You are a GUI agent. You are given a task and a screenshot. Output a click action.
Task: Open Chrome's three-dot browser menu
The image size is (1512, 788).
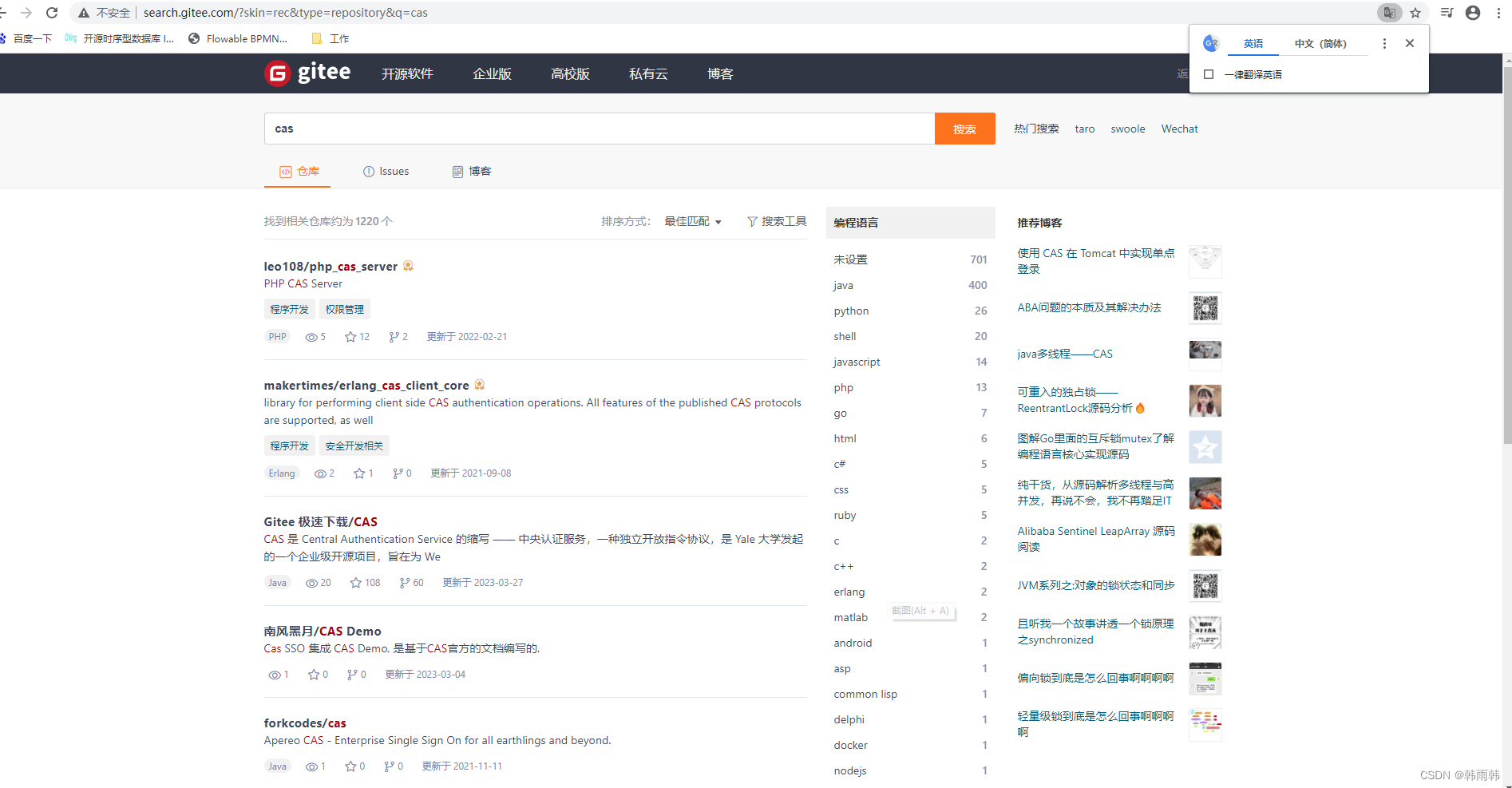pos(1498,13)
